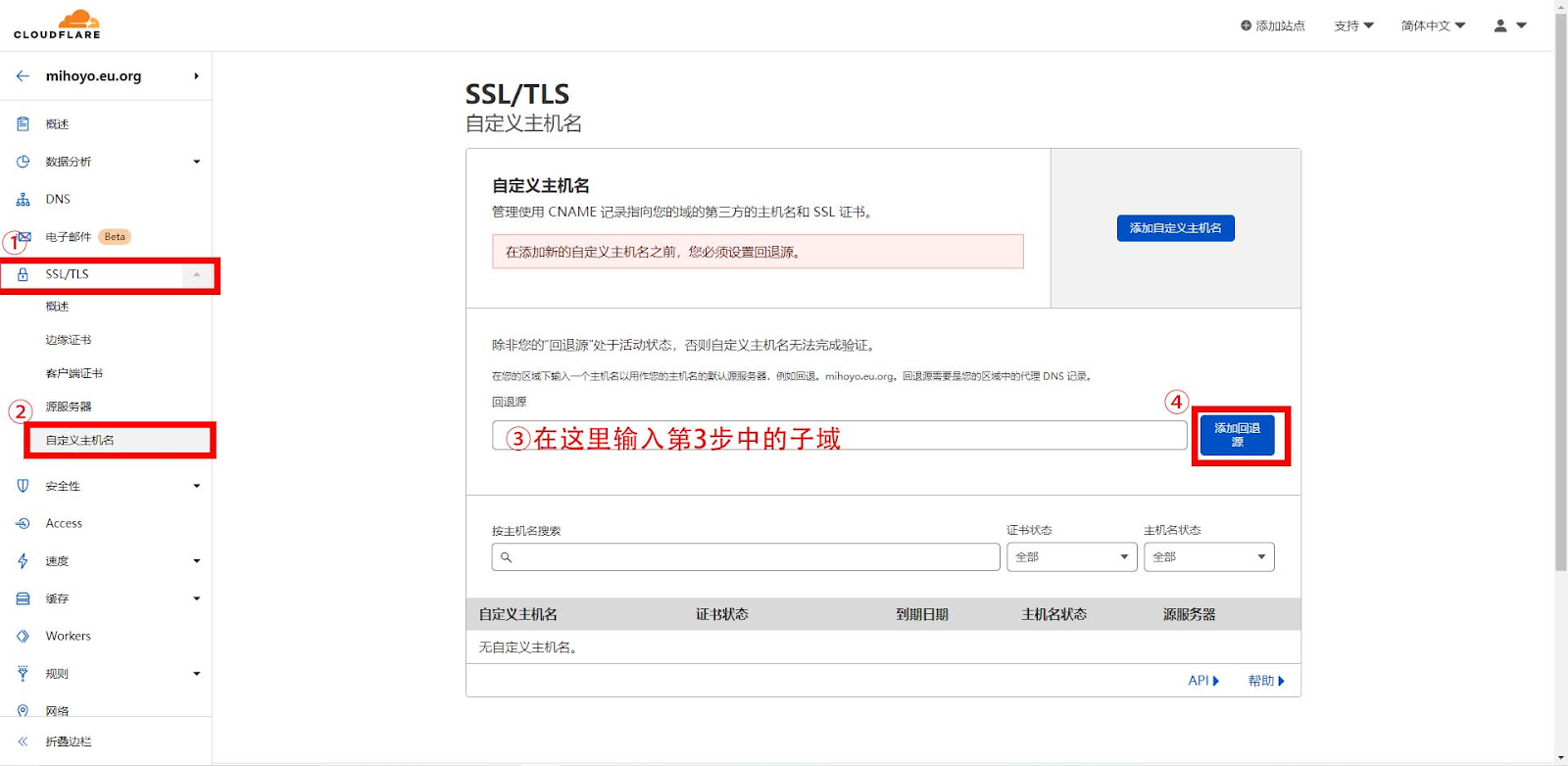The height and width of the screenshot is (766, 1568).
Task: Click the Cloudflare logo
Action: 57,24
